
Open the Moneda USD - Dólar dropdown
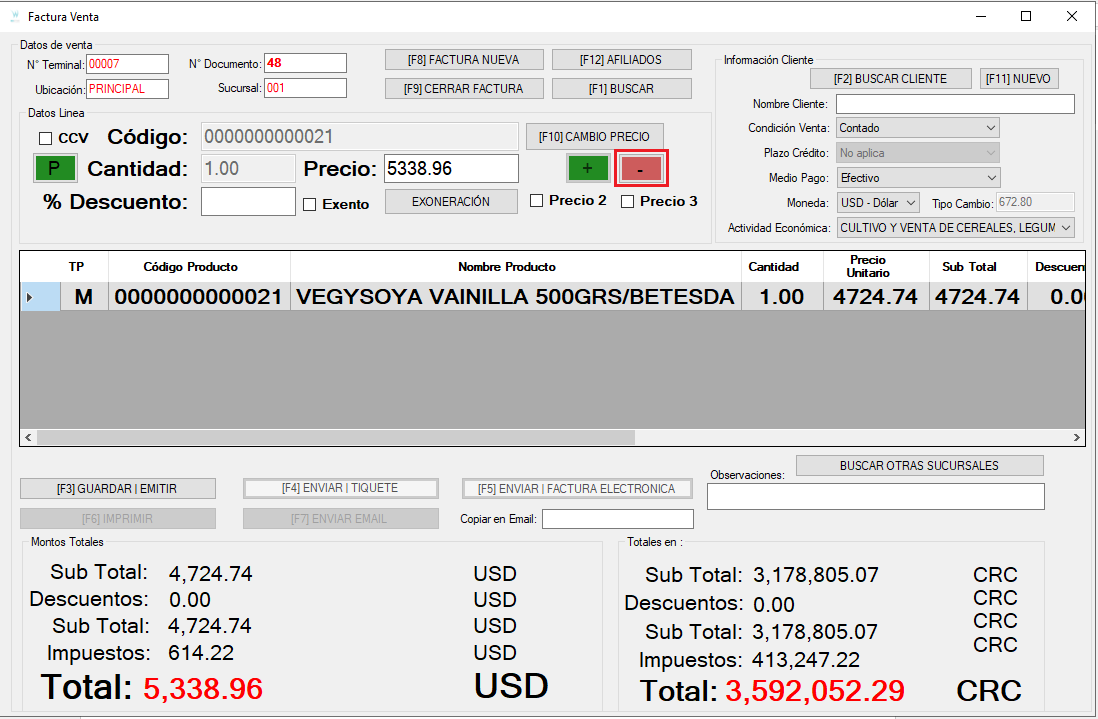[878, 202]
